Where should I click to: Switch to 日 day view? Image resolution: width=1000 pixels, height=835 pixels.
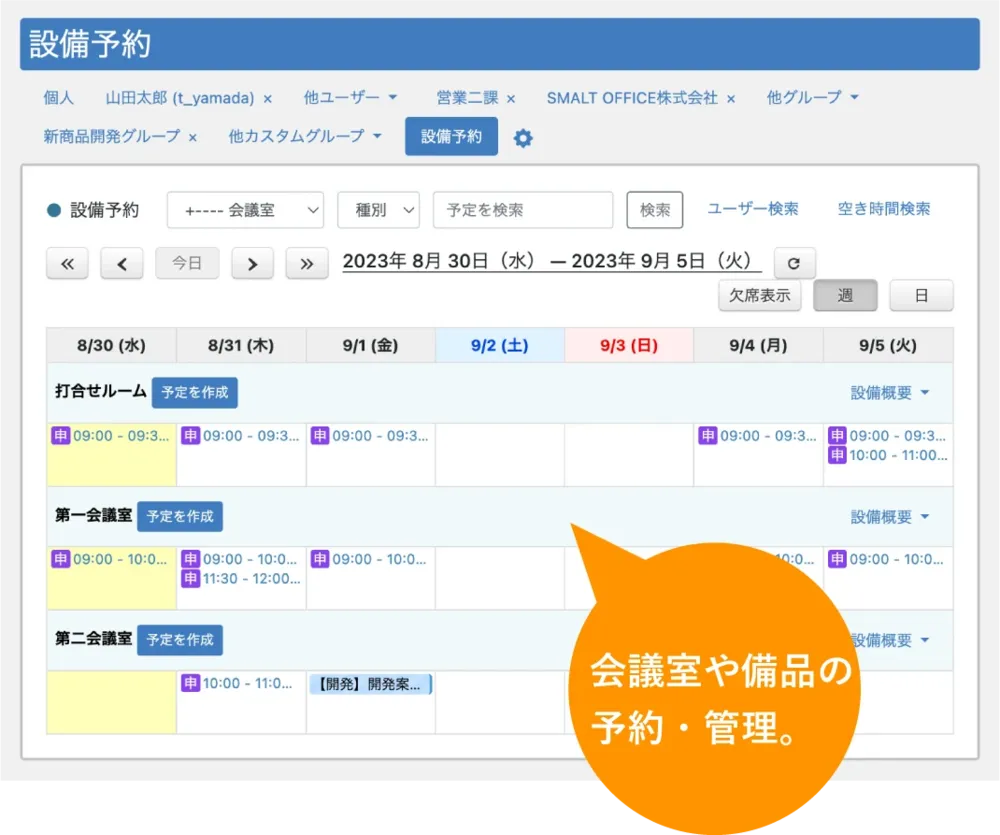click(921, 295)
